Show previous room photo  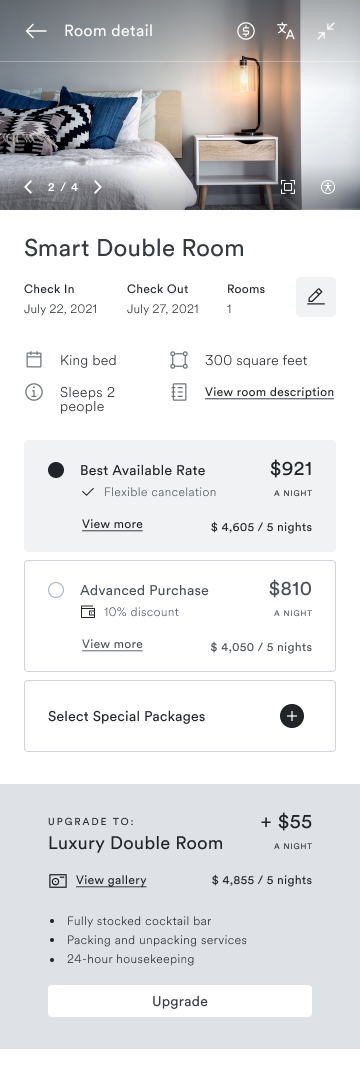pos(28,187)
